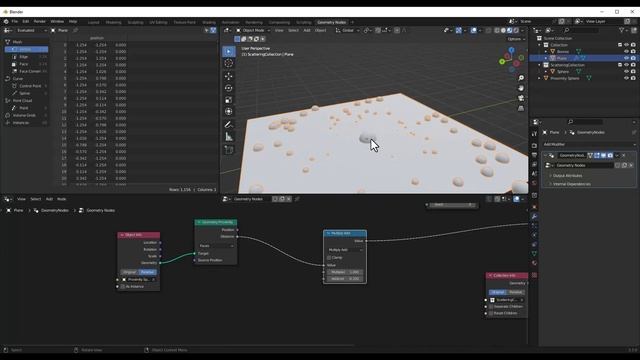Click Original button in Object Info node
This screenshot has height=360, width=640.
(x=129, y=272)
